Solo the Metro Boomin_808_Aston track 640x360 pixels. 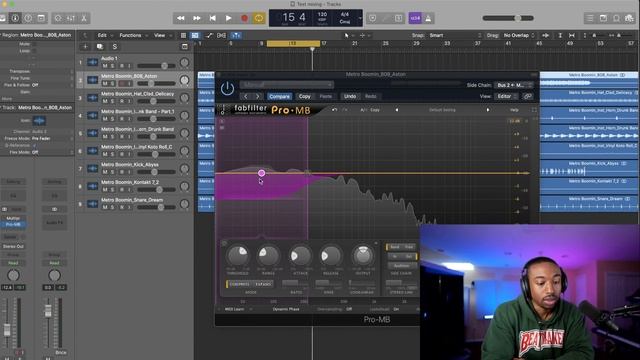[112, 83]
